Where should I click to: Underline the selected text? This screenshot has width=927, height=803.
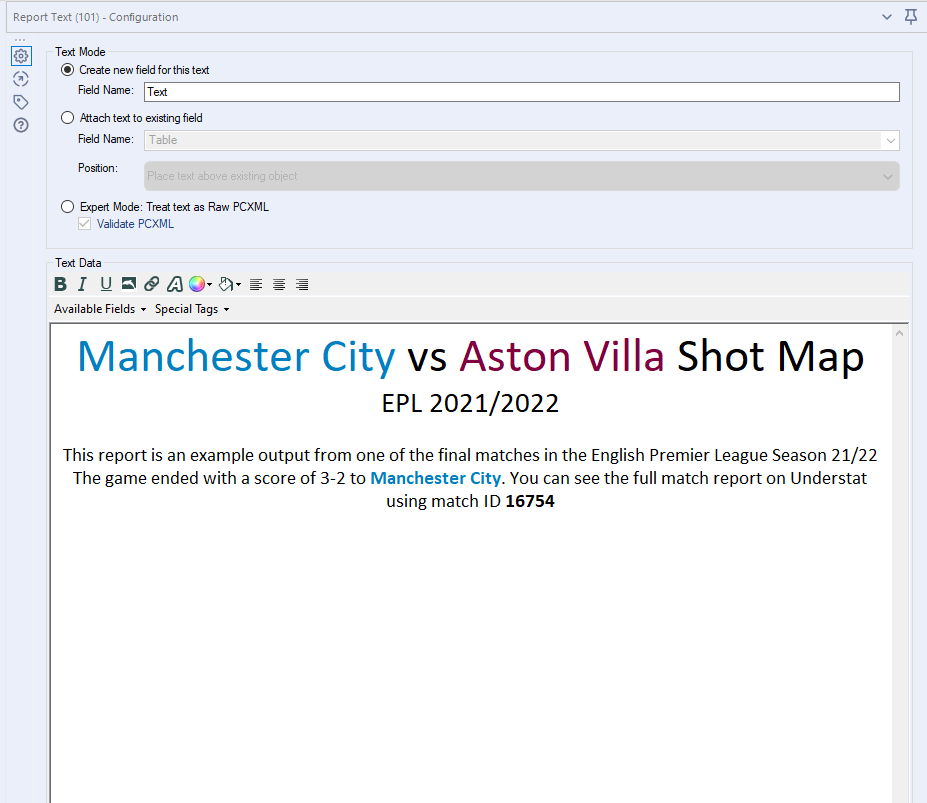[106, 285]
